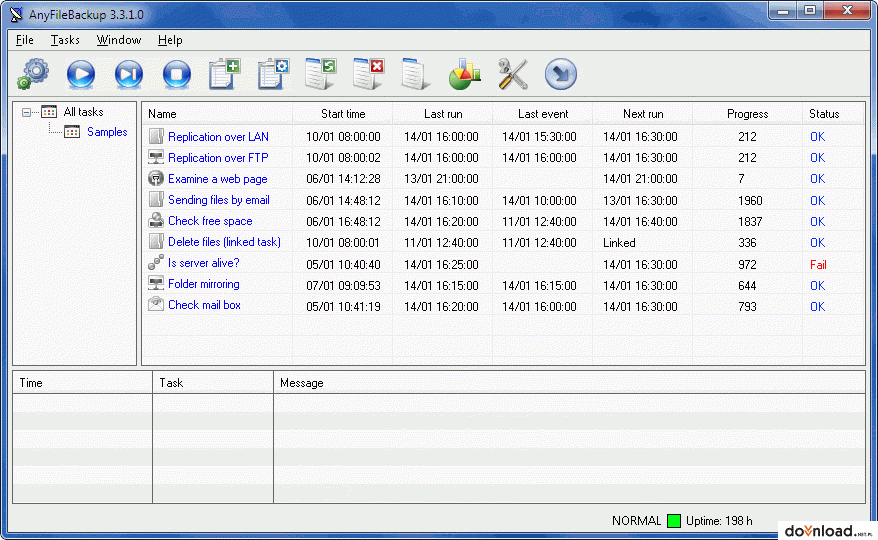Sort by the Last run column header
Image resolution: width=878 pixels, height=540 pixels.
(x=443, y=114)
